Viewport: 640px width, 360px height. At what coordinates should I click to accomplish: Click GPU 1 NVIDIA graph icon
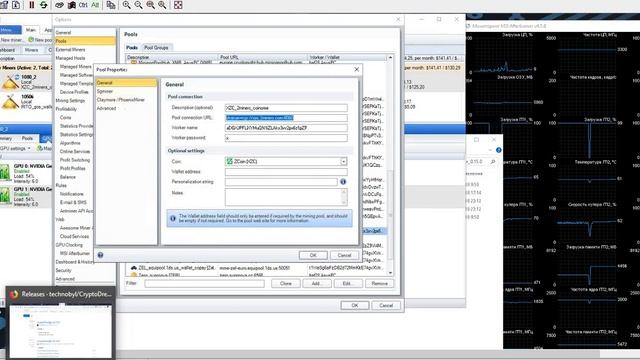[5, 196]
